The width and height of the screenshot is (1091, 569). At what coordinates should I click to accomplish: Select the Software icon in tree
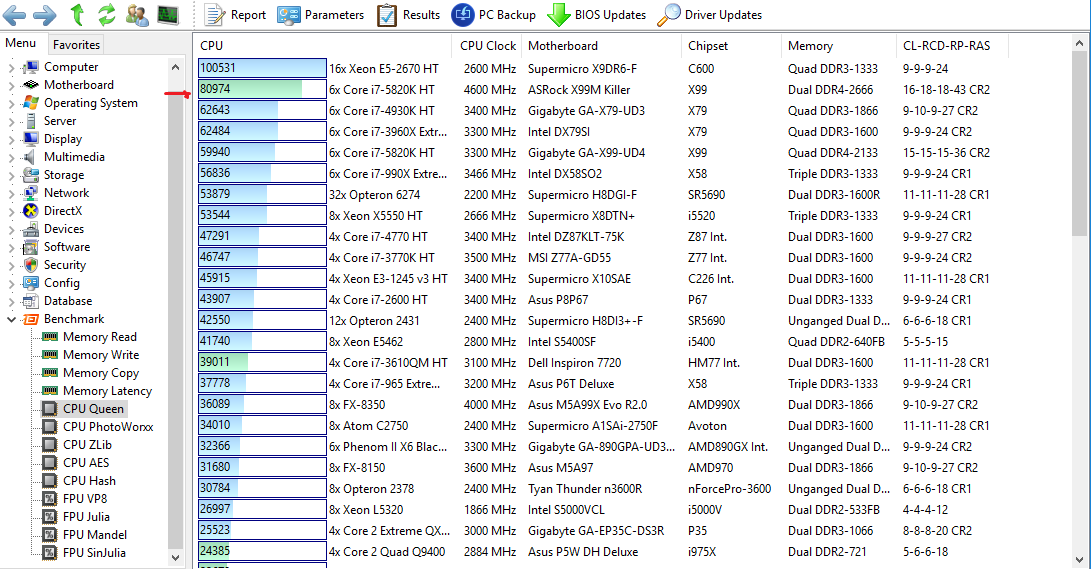click(31, 247)
